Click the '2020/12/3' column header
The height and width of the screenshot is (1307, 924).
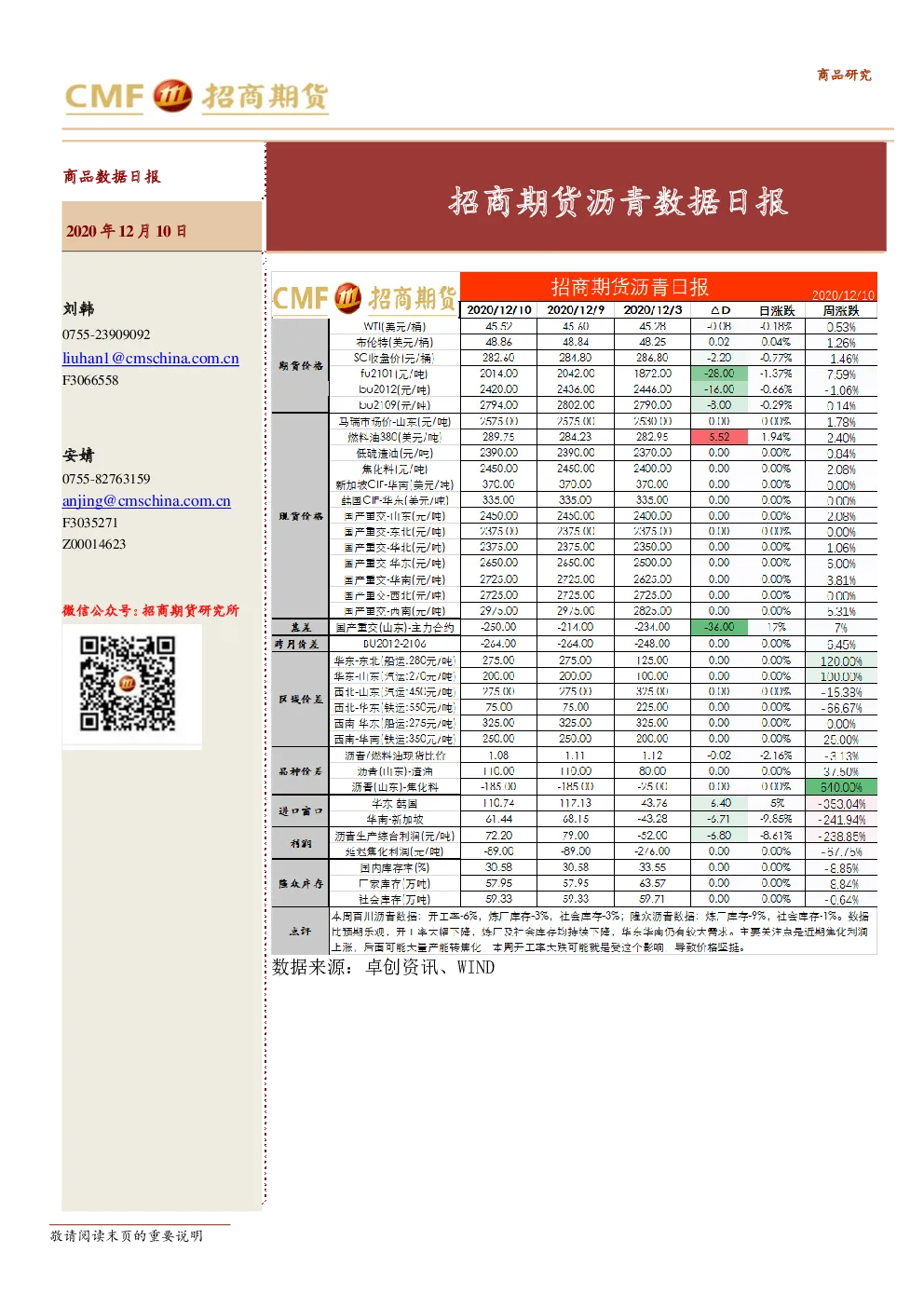[652, 310]
